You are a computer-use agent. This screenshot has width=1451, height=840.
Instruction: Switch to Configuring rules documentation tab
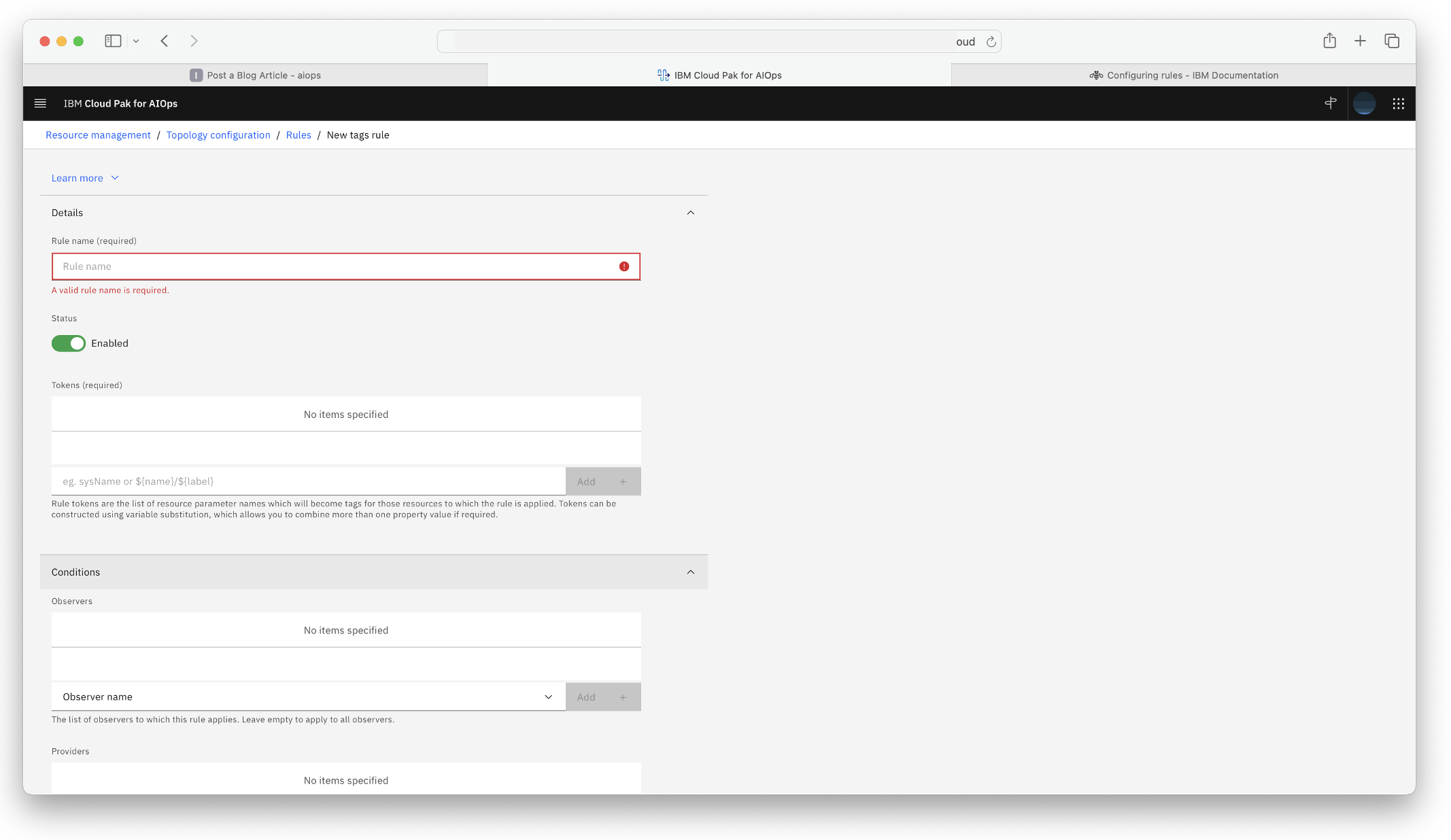click(x=1183, y=75)
